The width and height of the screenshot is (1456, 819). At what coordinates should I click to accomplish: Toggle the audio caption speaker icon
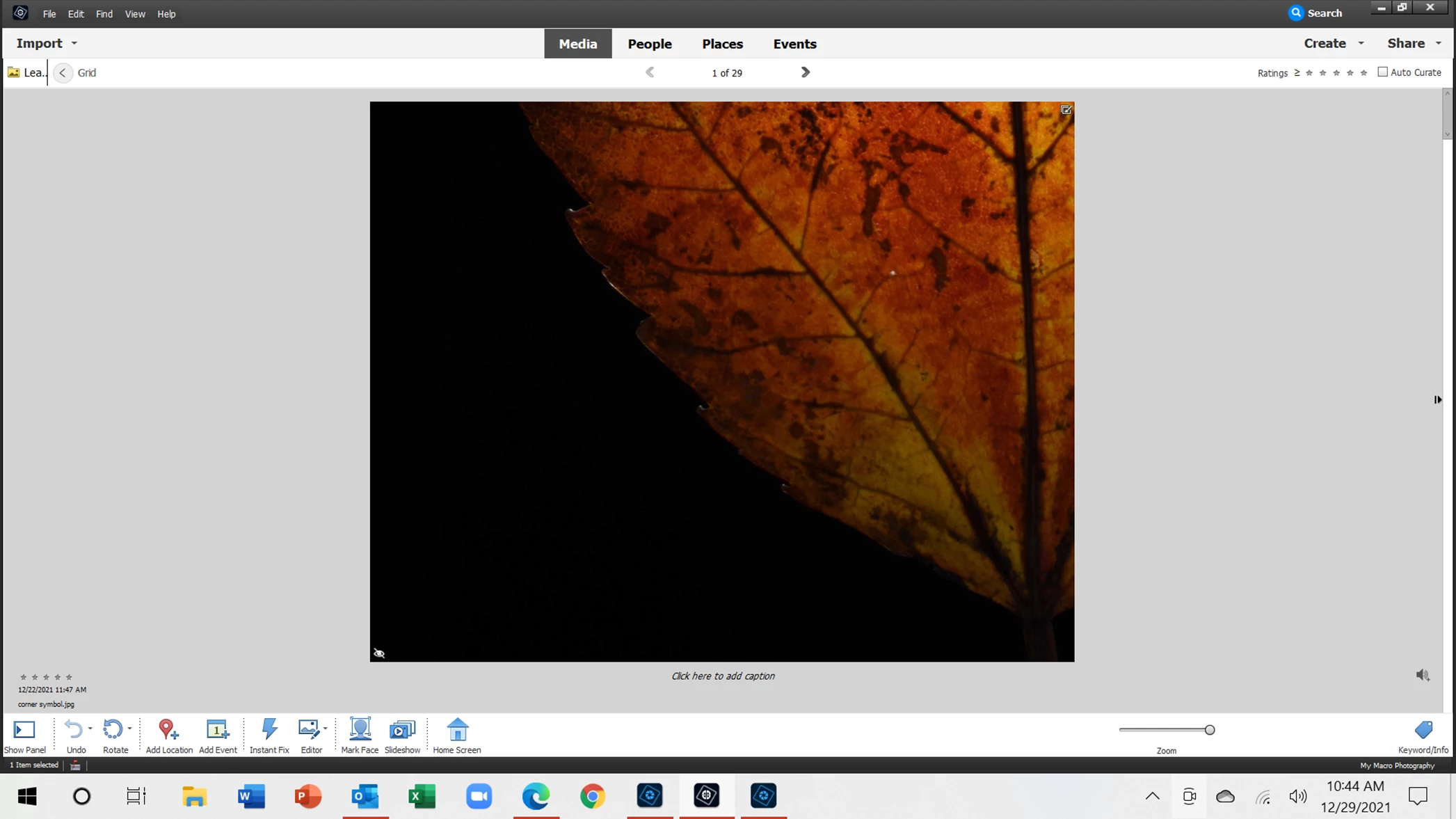coord(1422,675)
